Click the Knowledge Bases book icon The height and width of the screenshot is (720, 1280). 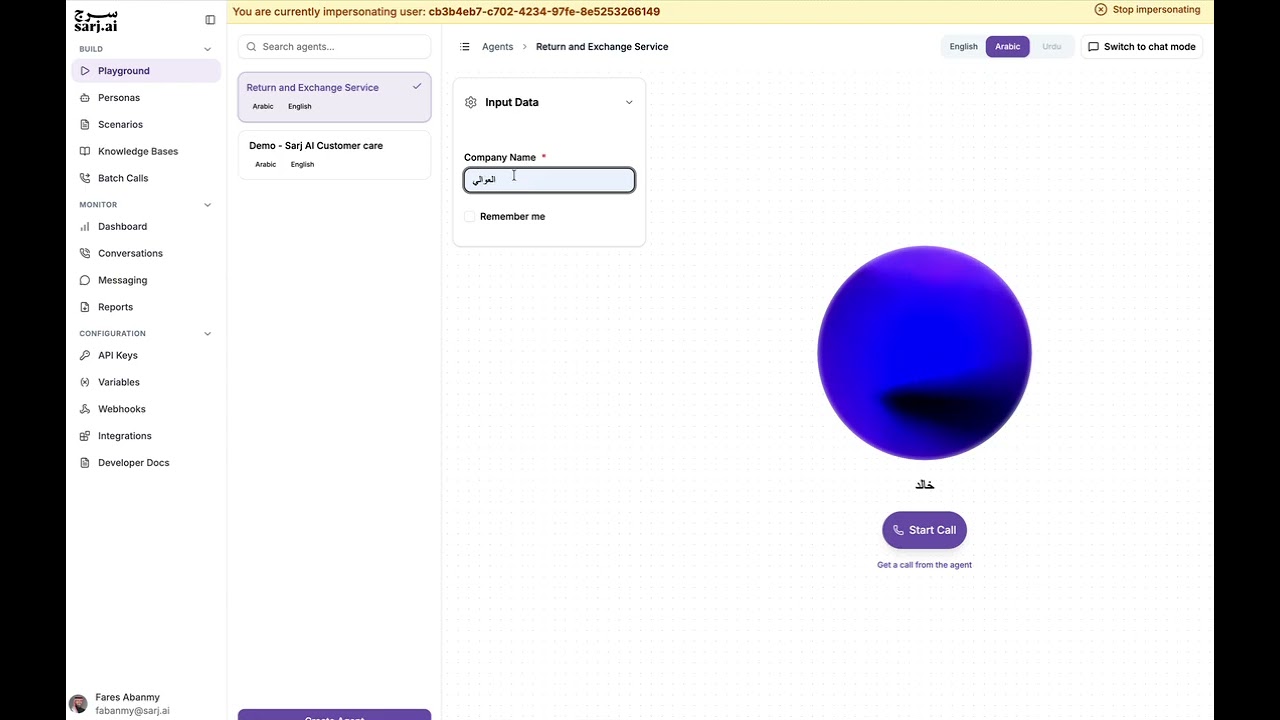pyautogui.click(x=86, y=152)
